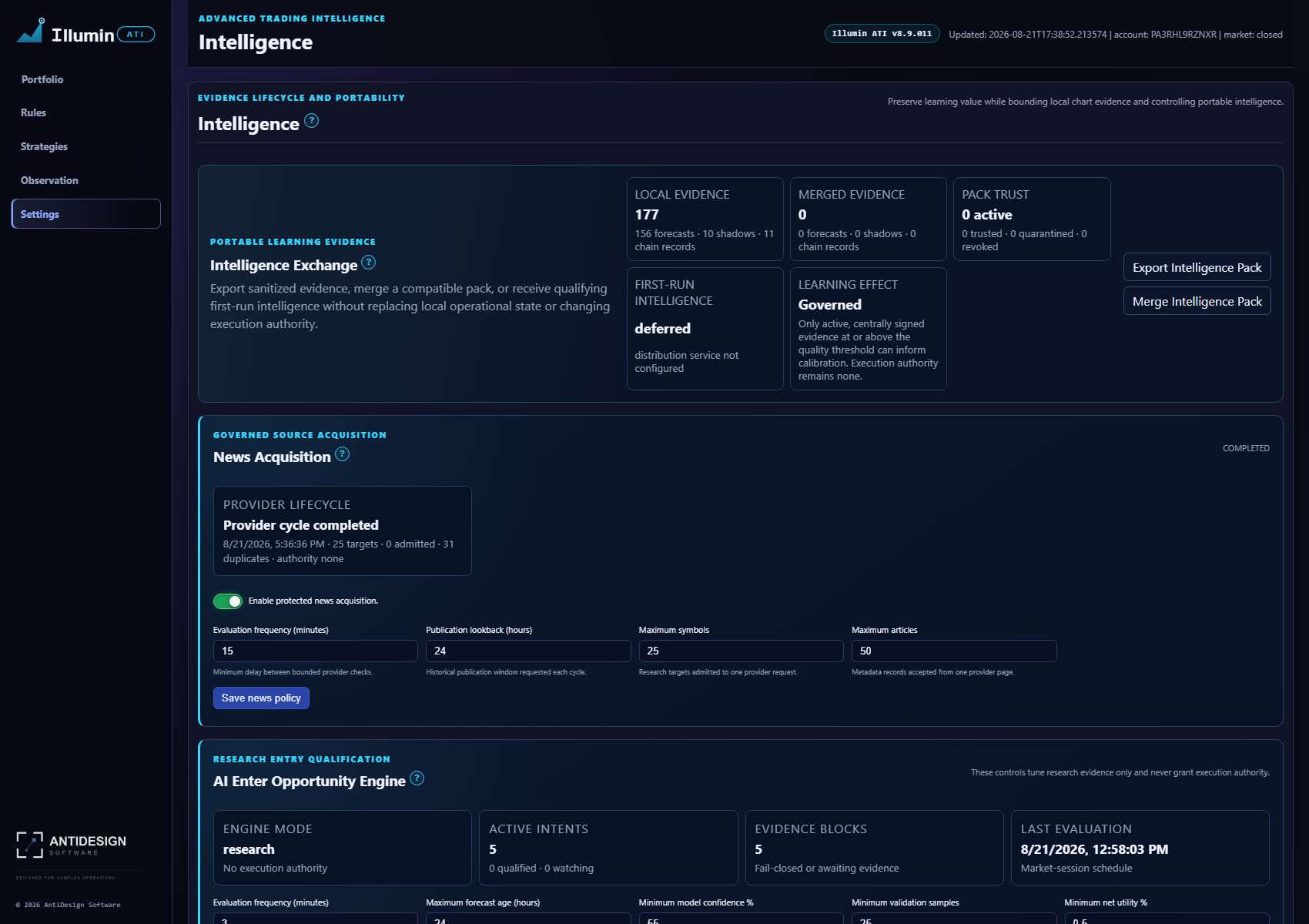Click the Illumin ATI v8.9.011 version badge
The width and height of the screenshot is (1309, 924).
click(882, 34)
